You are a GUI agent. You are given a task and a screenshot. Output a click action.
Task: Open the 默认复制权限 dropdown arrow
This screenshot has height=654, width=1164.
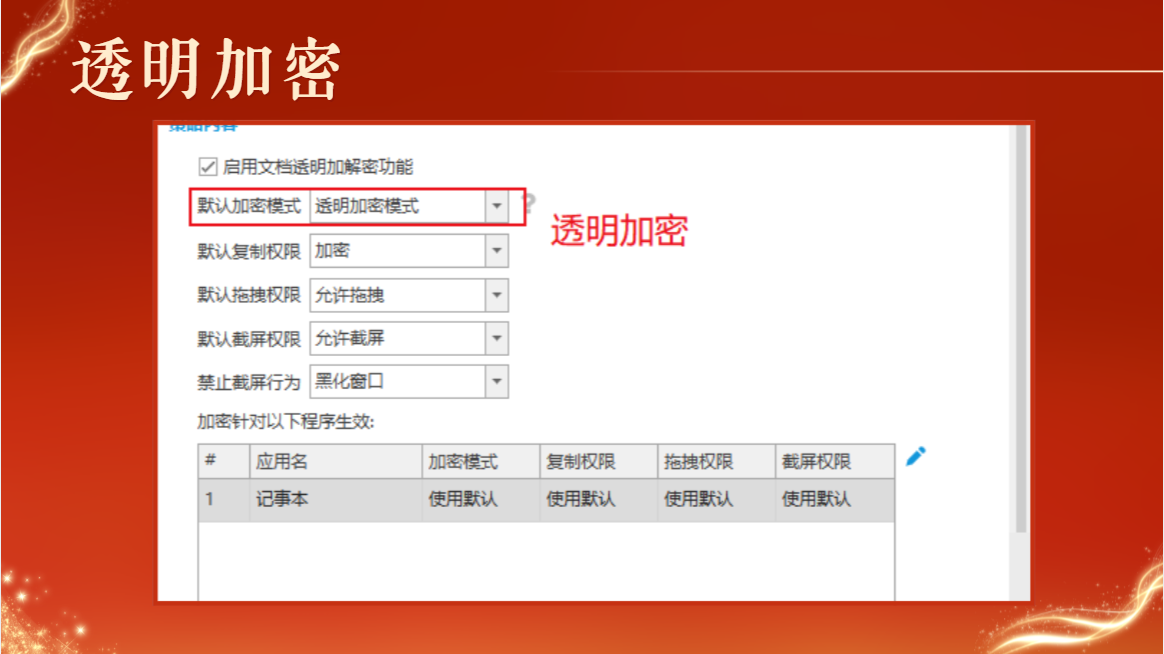point(497,251)
